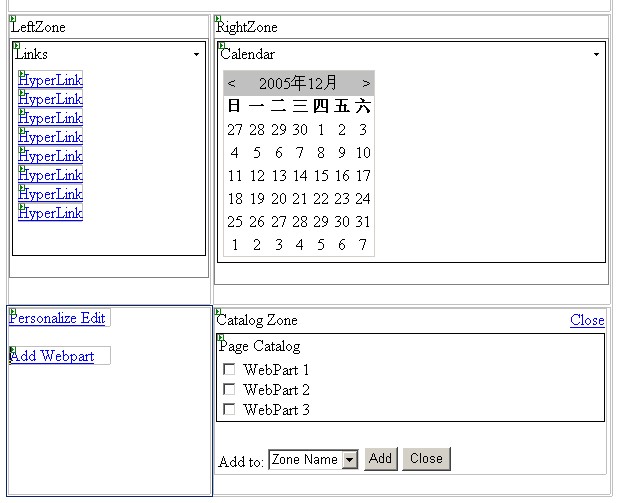Select December 12 in the calendar
Screen dimensions: 622x503
click(x=257, y=176)
